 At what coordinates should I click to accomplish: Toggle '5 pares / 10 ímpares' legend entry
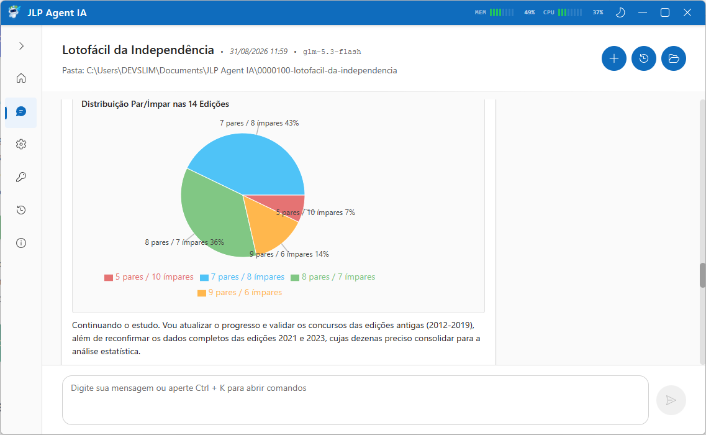click(149, 277)
